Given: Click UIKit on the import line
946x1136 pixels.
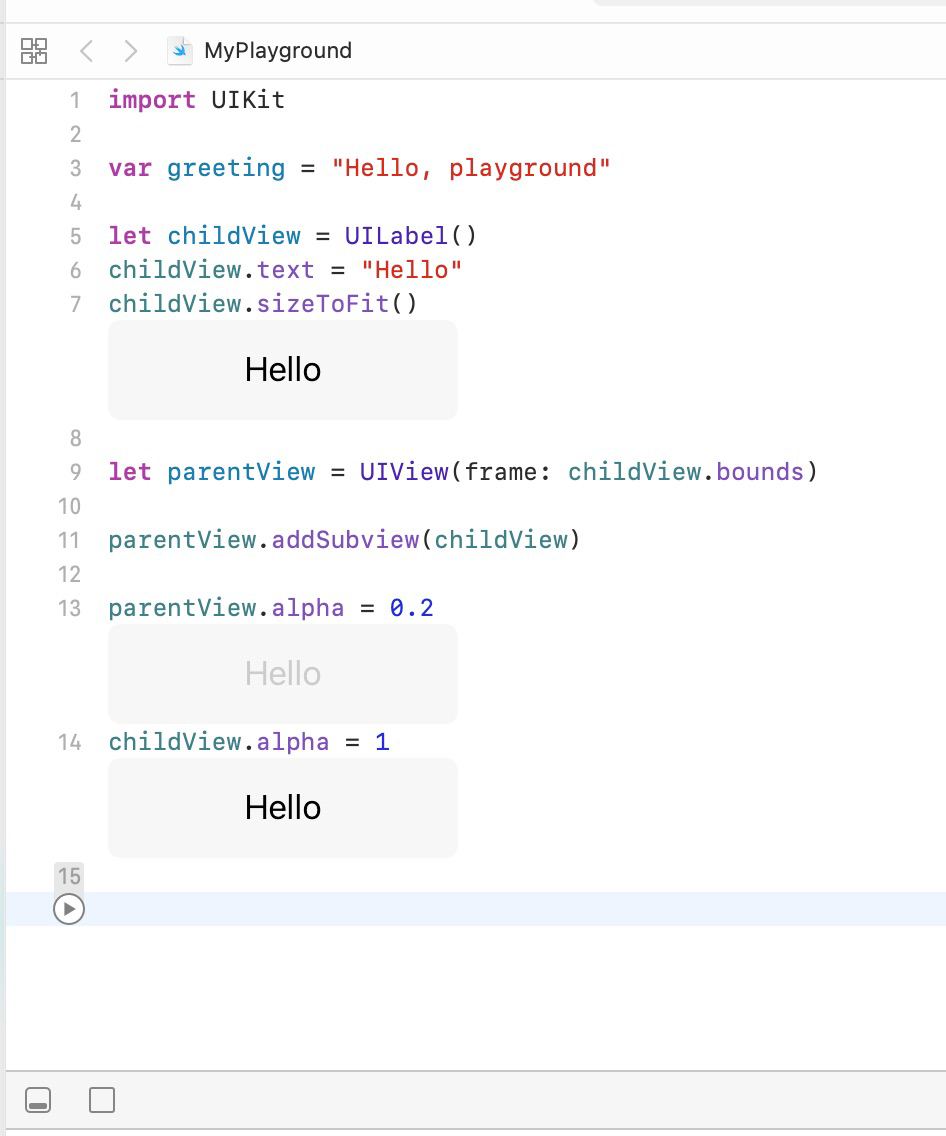Looking at the screenshot, I should pyautogui.click(x=248, y=100).
